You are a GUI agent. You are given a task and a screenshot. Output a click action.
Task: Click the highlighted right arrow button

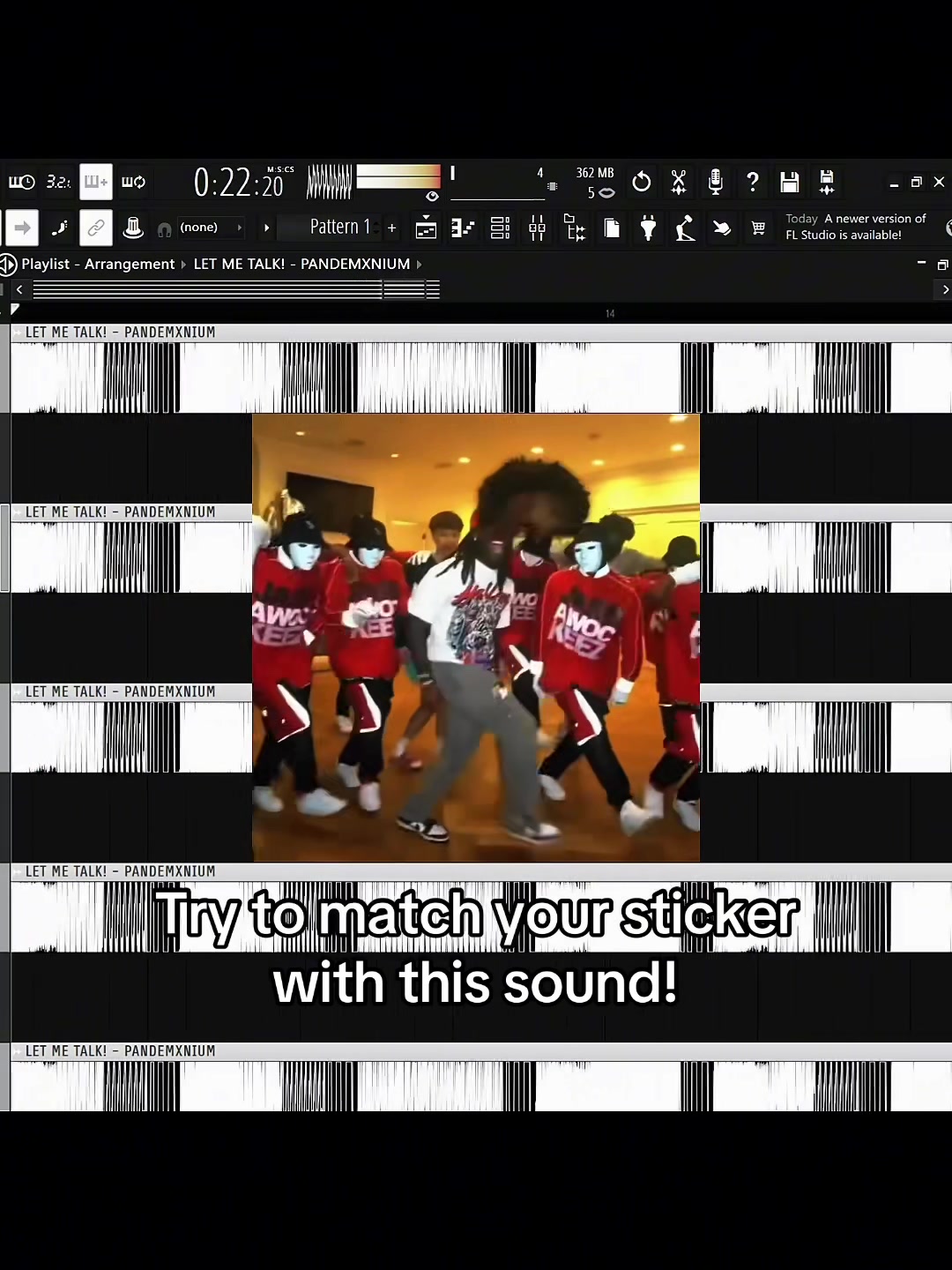click(22, 228)
